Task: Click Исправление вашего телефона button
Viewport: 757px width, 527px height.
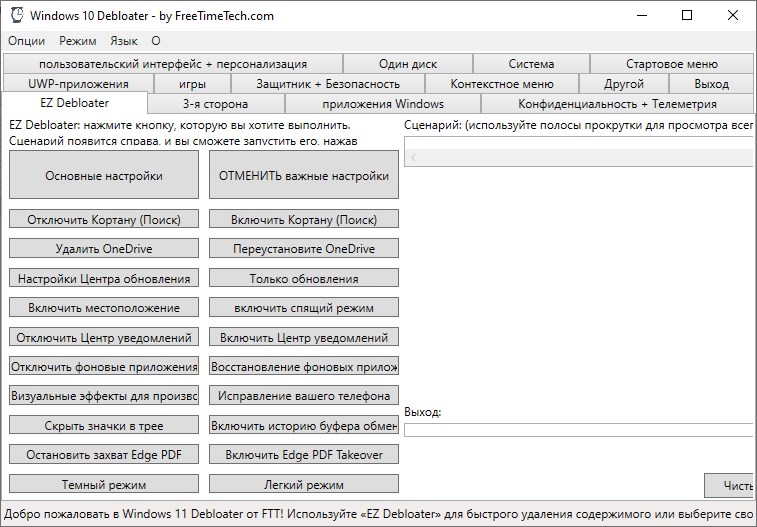Action: click(304, 395)
